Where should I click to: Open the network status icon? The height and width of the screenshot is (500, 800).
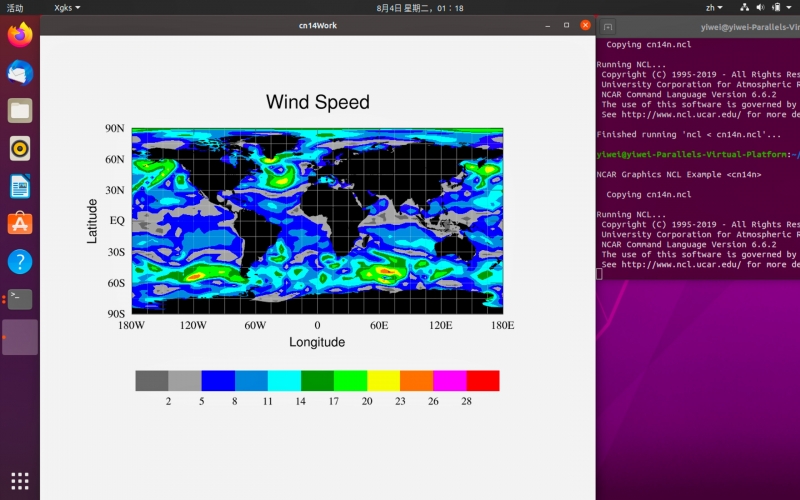point(742,7)
